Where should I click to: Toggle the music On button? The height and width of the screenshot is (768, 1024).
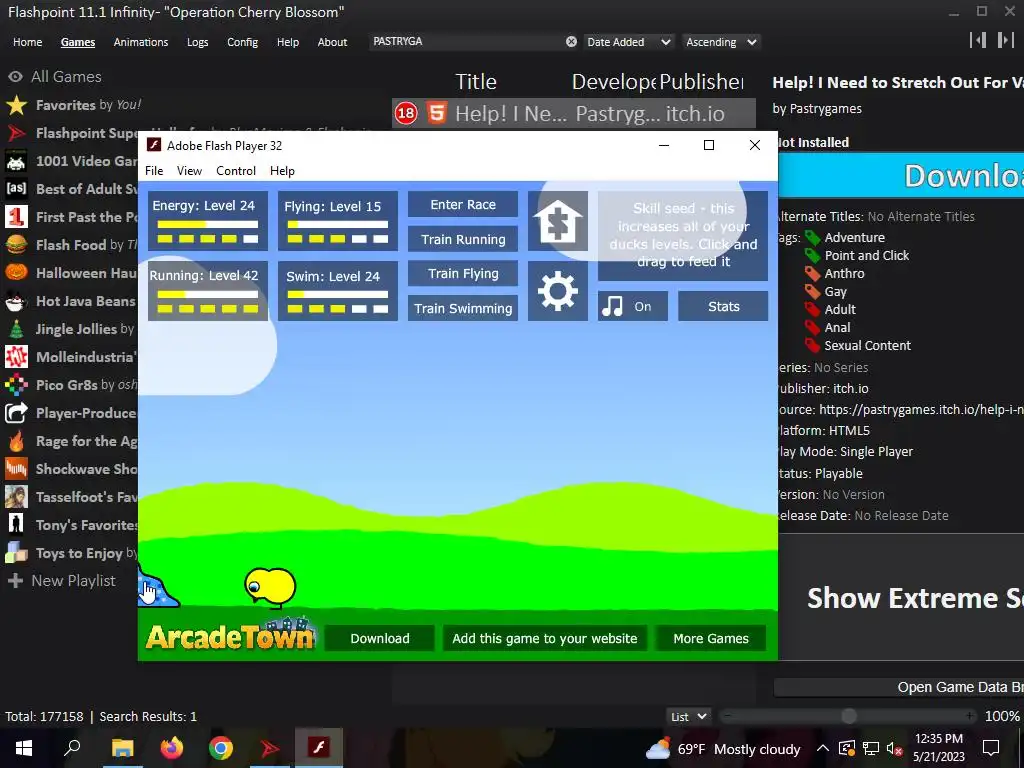click(633, 306)
